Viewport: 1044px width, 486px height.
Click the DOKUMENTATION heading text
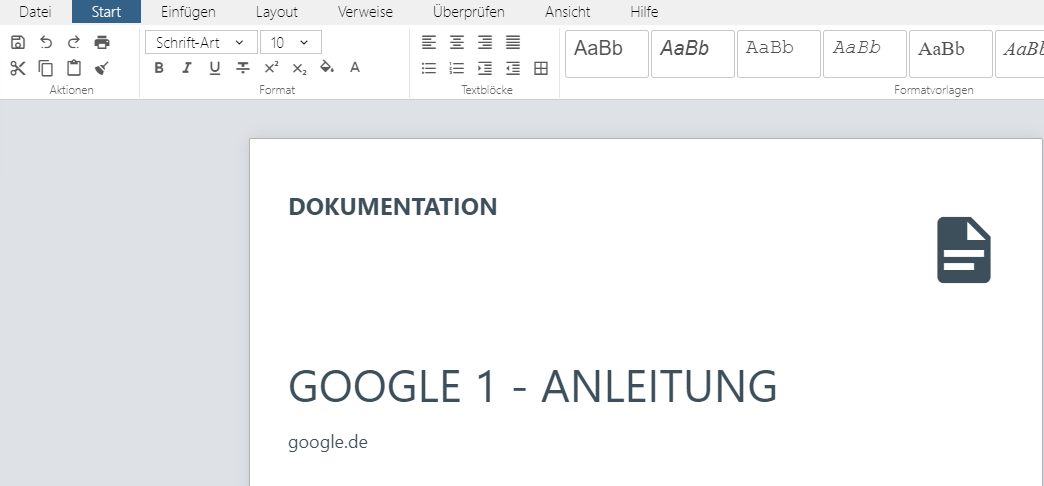(x=393, y=207)
